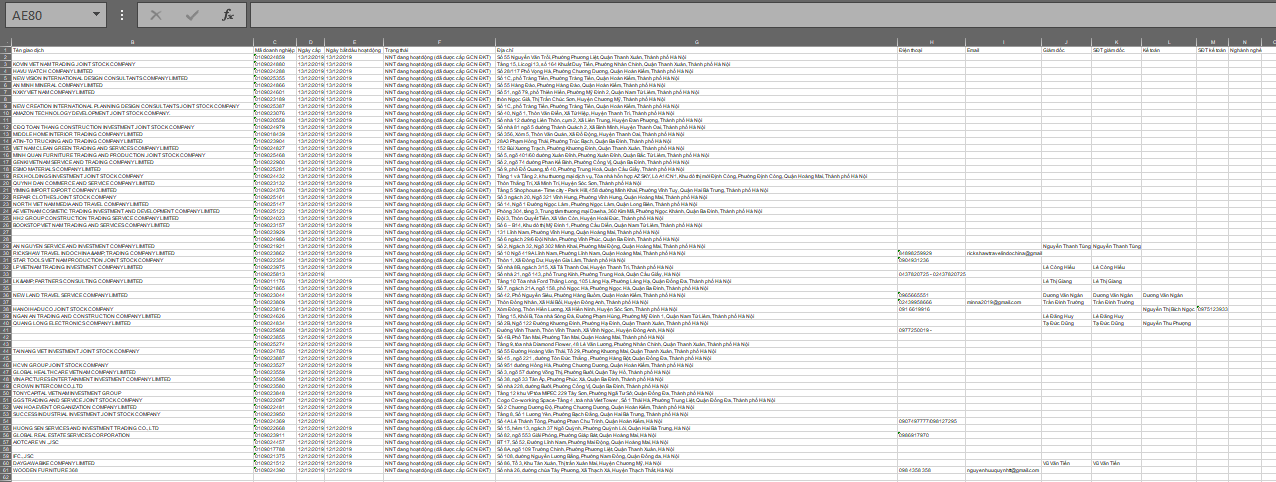
Task: Select cell 'YIMING IMPORT EXPORT COMPANY LIMITED'
Action: pyautogui.click(x=132, y=191)
